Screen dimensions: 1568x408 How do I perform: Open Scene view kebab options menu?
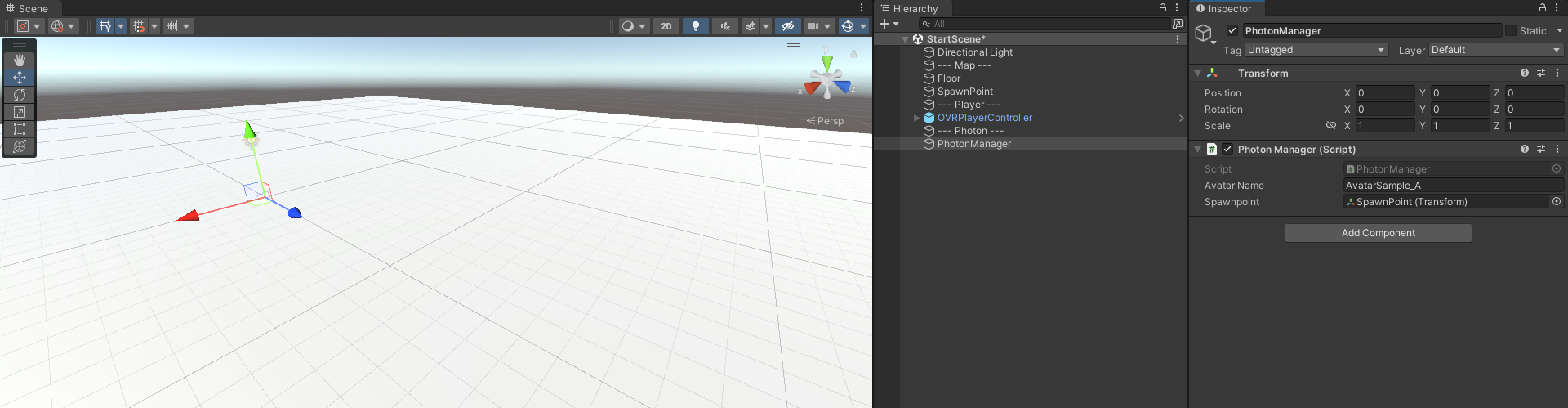point(862,8)
